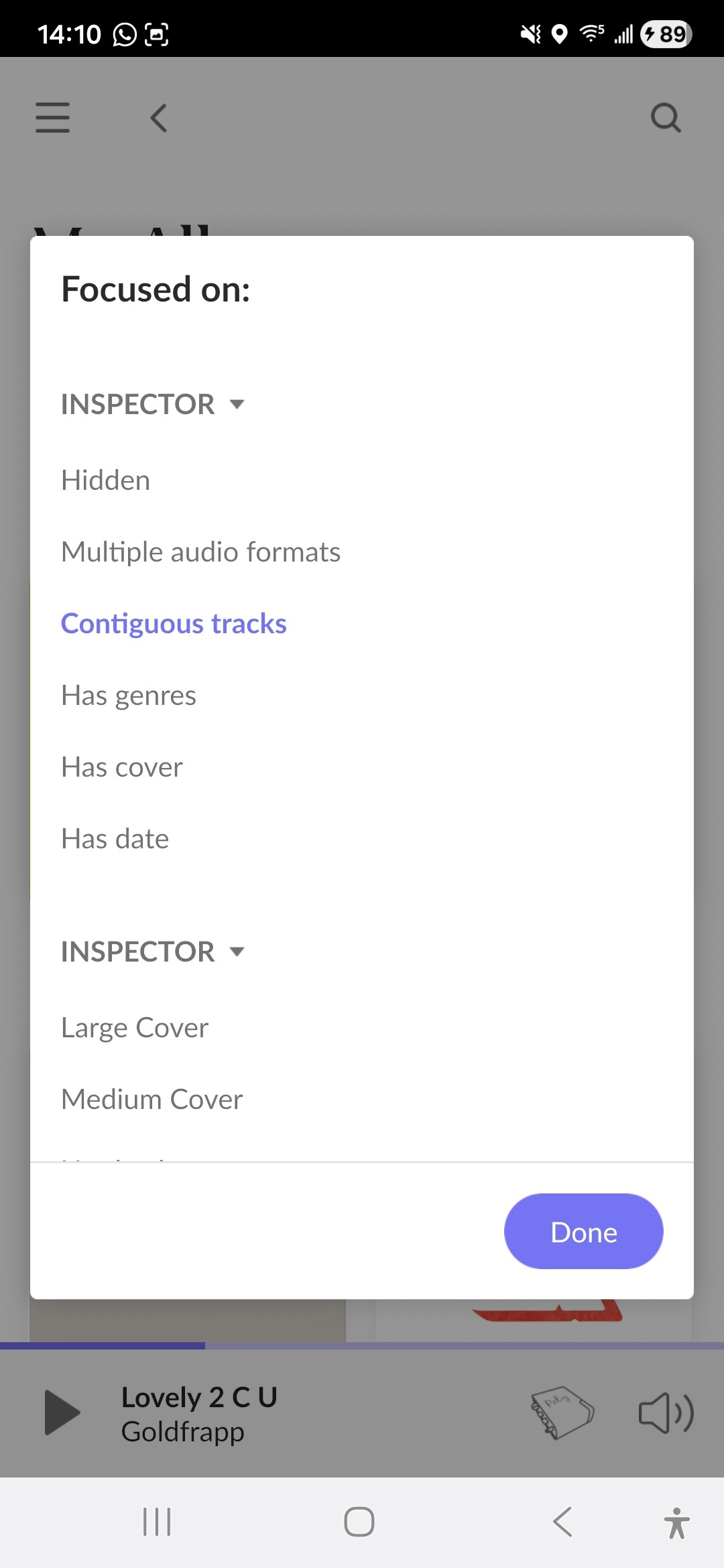Screen dimensions: 724x1568
Task: Select Large Cover option
Action: 135,1028
